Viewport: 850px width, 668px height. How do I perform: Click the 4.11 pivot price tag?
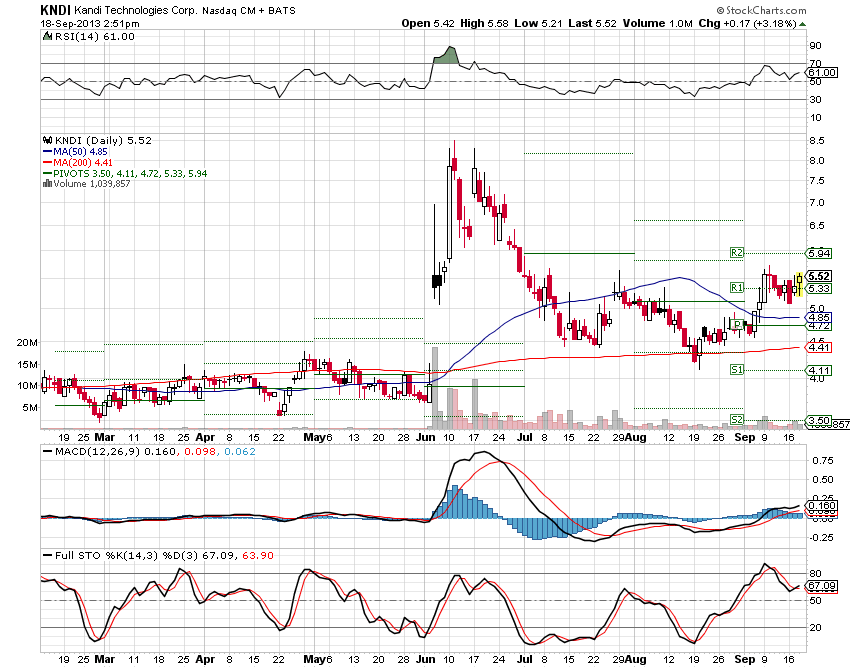coord(819,371)
